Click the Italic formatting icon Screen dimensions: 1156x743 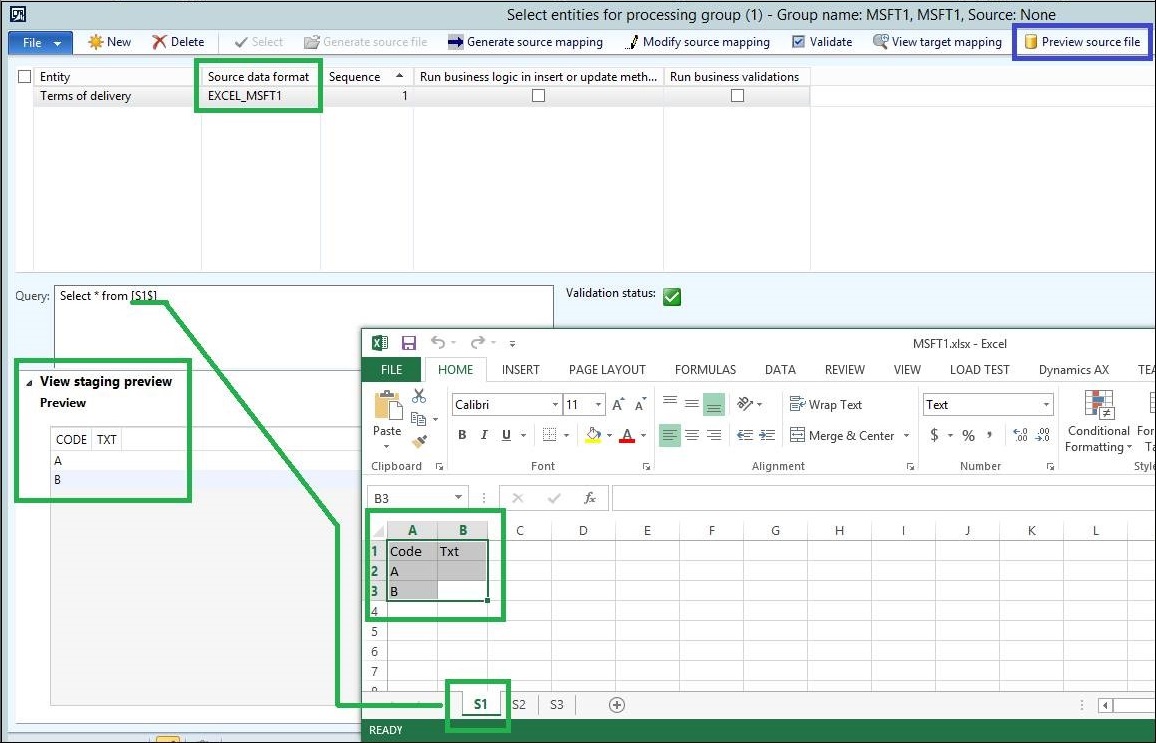click(x=485, y=435)
